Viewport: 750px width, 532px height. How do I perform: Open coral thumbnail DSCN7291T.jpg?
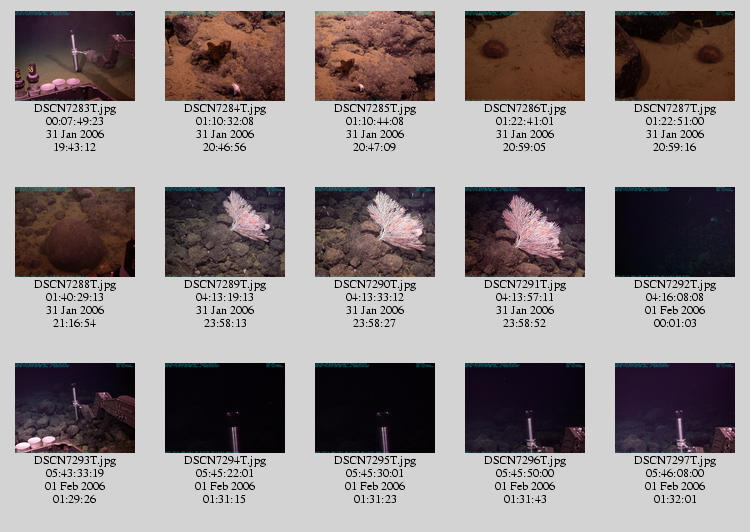pyautogui.click(x=525, y=232)
